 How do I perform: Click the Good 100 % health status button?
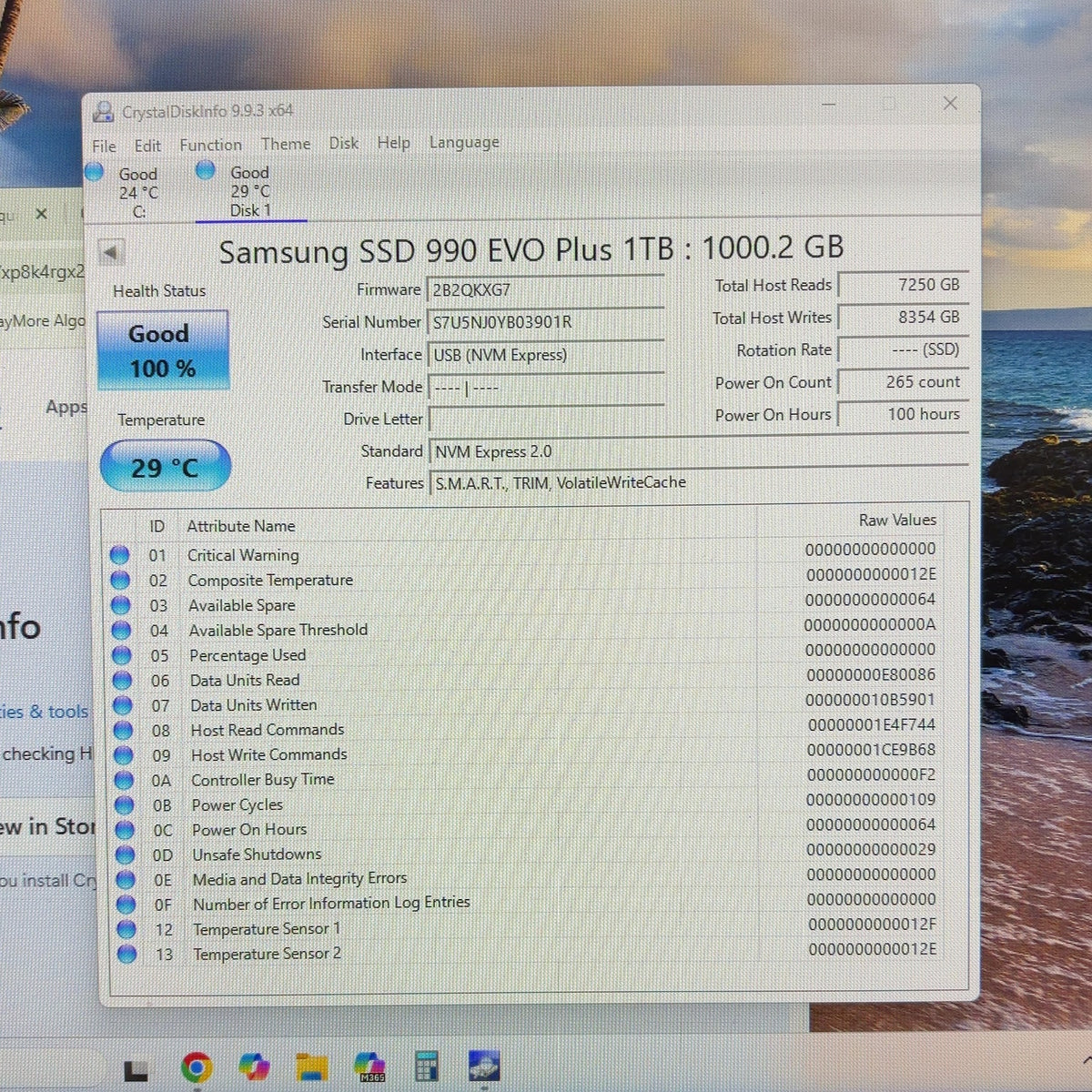click(163, 350)
